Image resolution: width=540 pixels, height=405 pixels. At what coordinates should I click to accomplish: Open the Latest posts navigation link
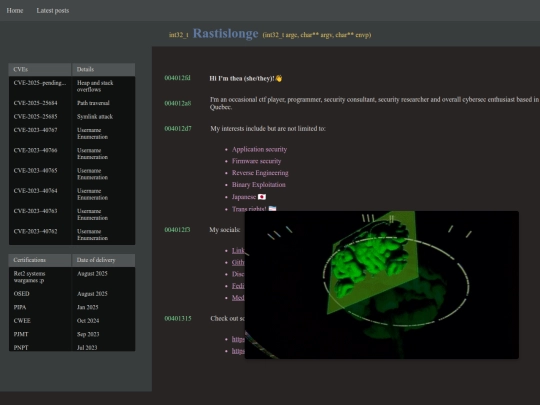[53, 11]
